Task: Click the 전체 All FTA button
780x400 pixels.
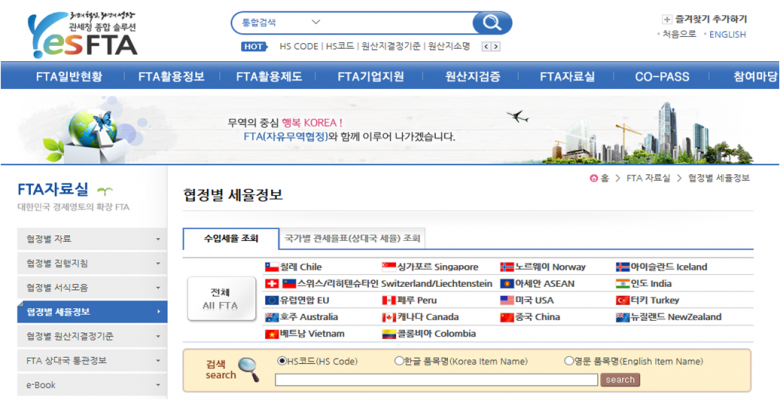Action: pyautogui.click(x=220, y=299)
